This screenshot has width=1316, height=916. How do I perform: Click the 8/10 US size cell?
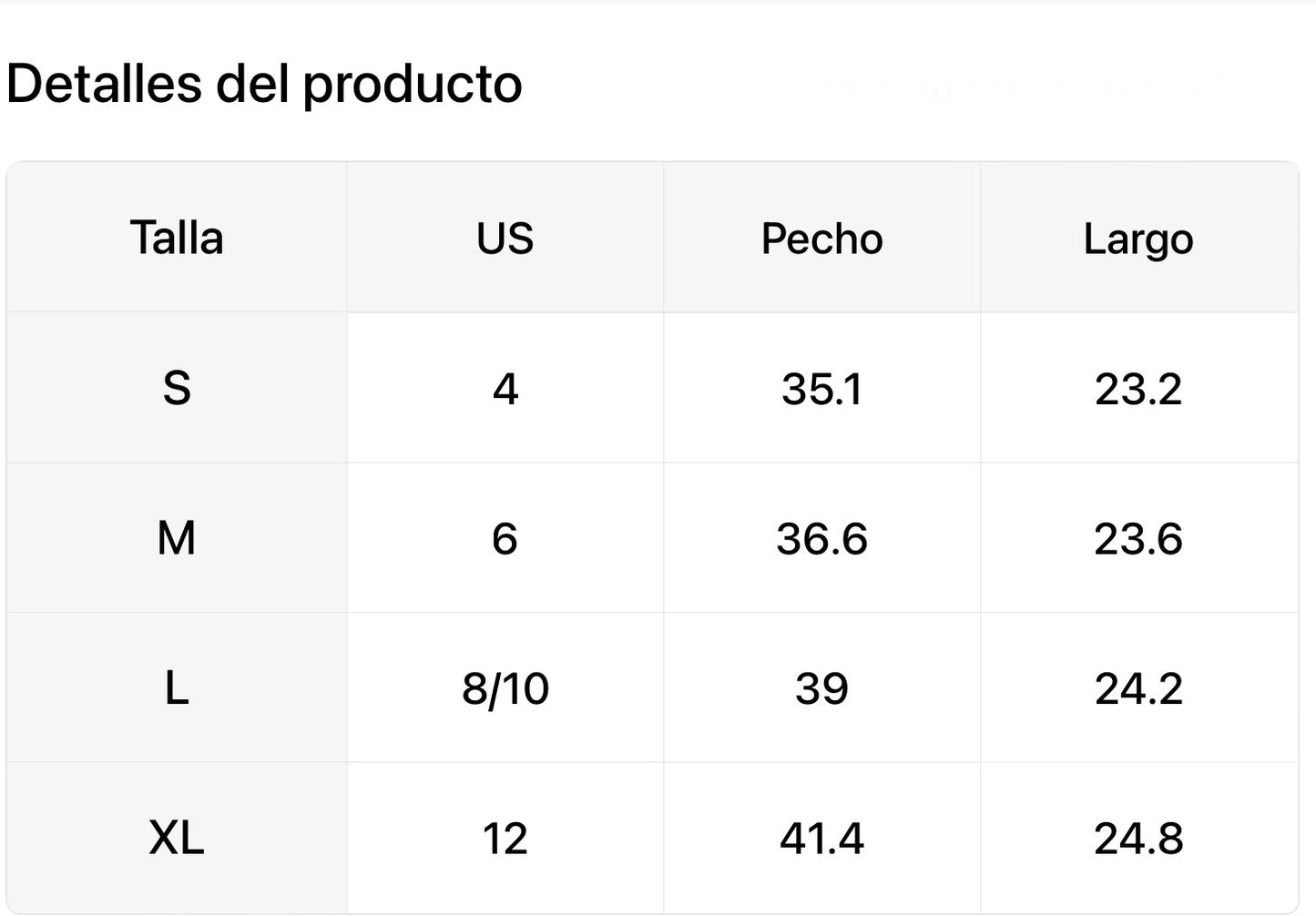[x=505, y=688]
